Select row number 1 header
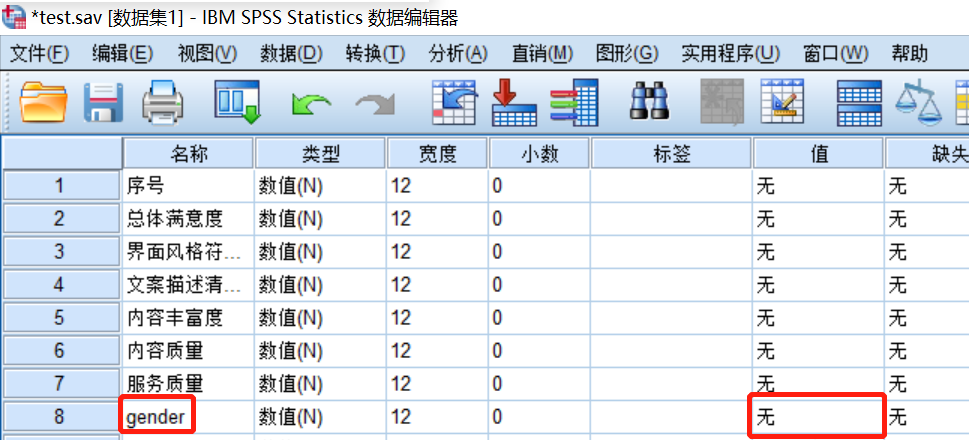This screenshot has width=969, height=440. (61, 185)
